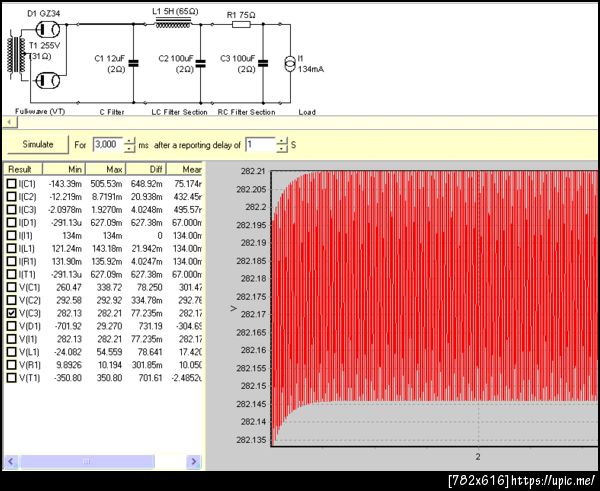
Task: Click the V(C3) Diff value 77.235m
Action: coord(147,313)
